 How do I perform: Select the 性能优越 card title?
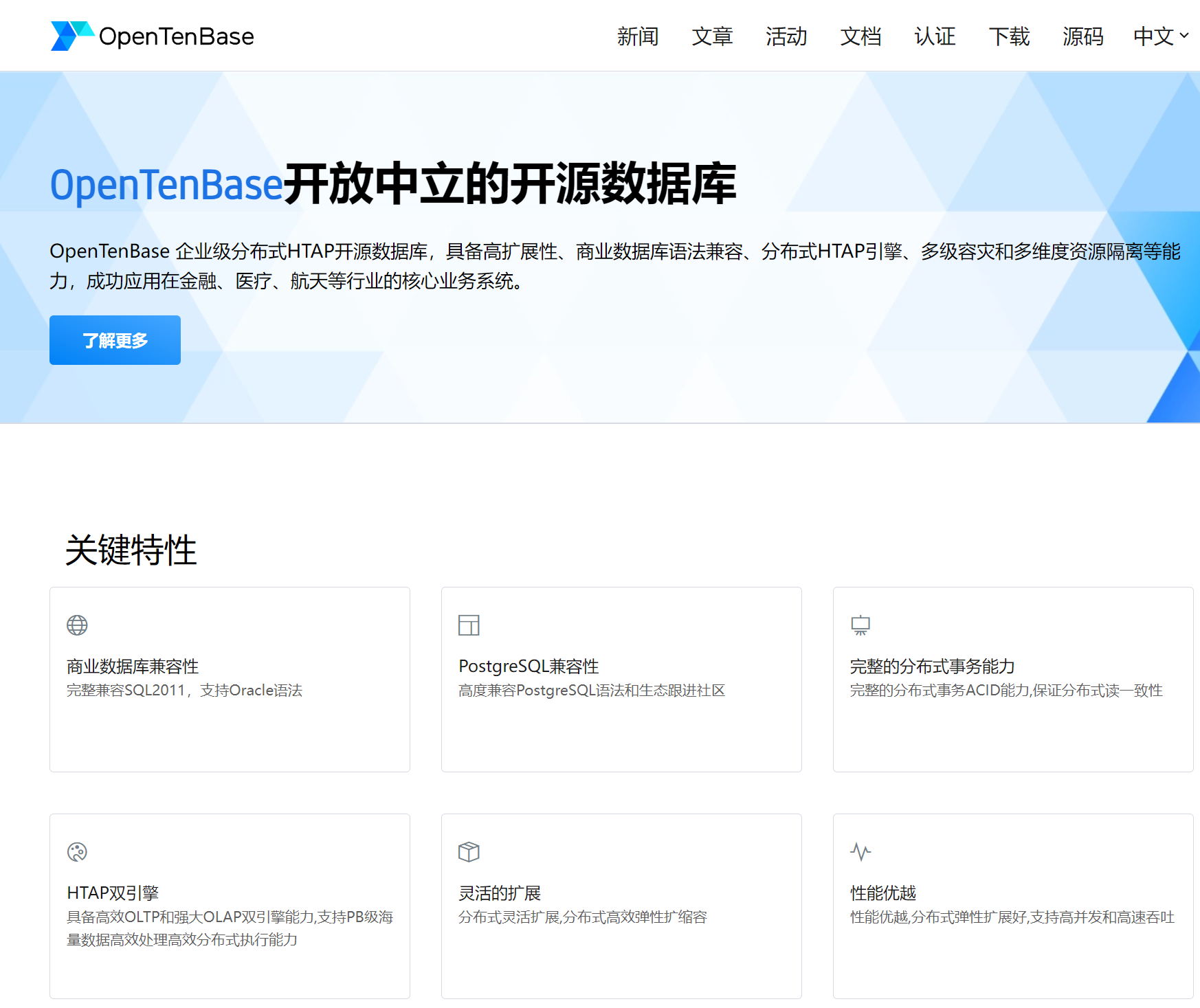883,893
